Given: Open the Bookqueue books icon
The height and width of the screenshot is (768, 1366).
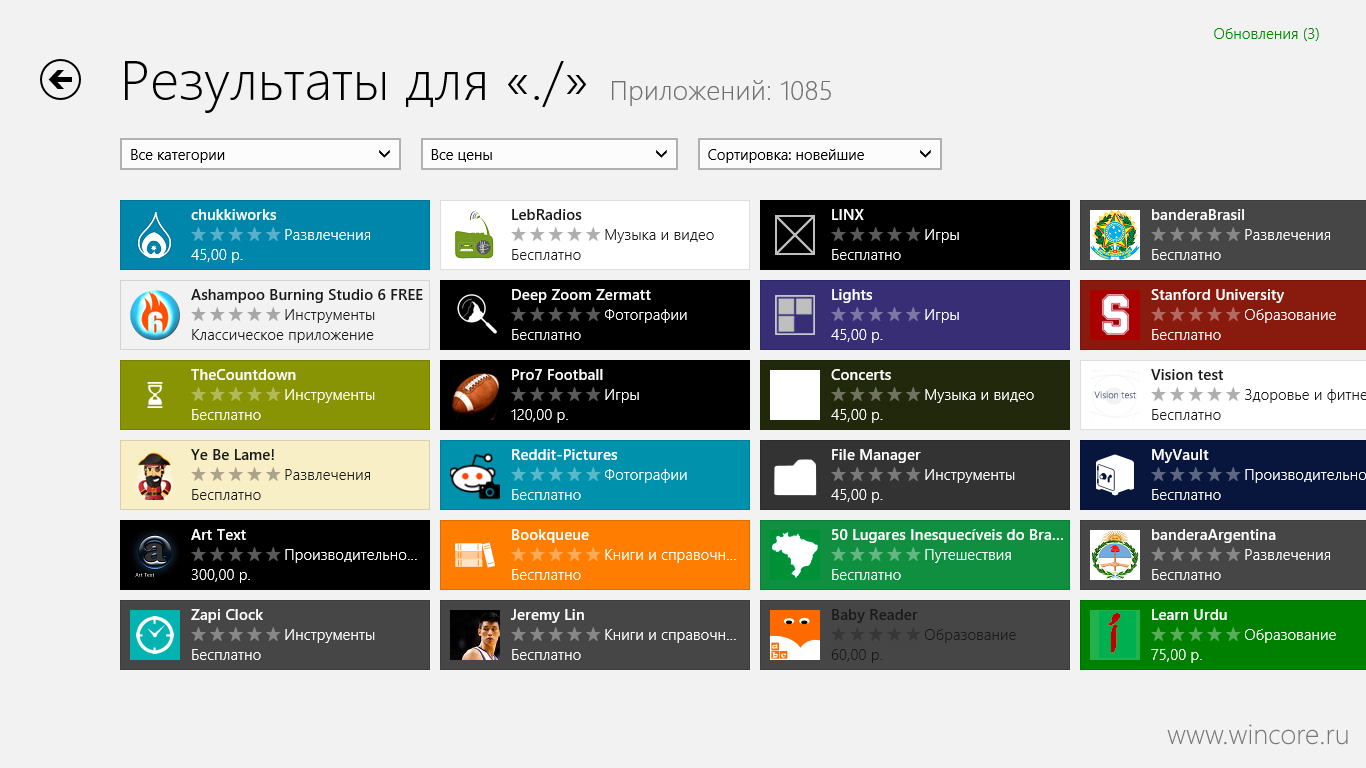Looking at the screenshot, I should pyautogui.click(x=475, y=555).
